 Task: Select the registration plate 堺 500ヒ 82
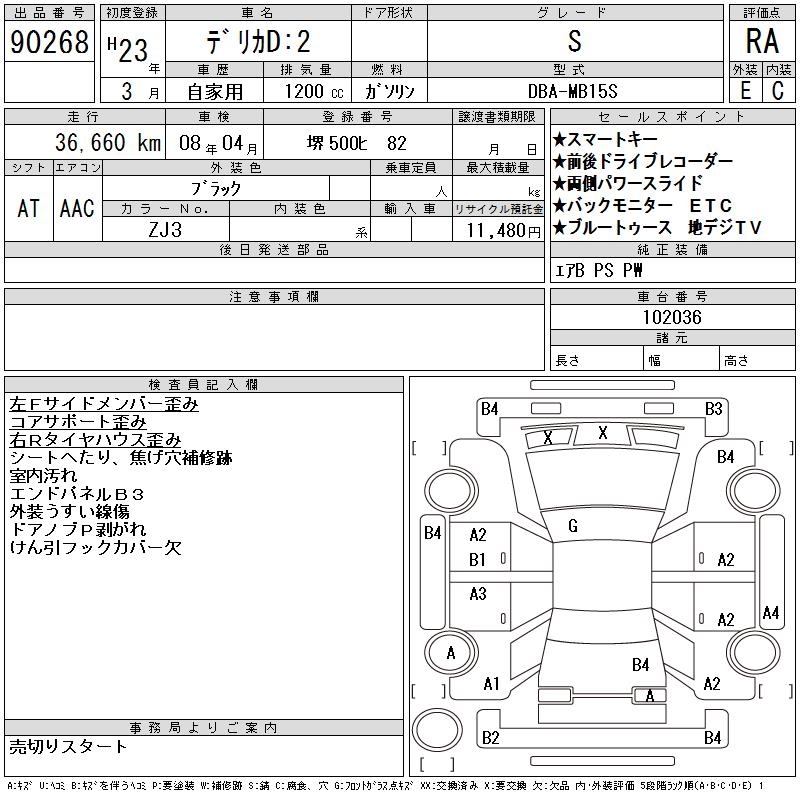pos(357,143)
